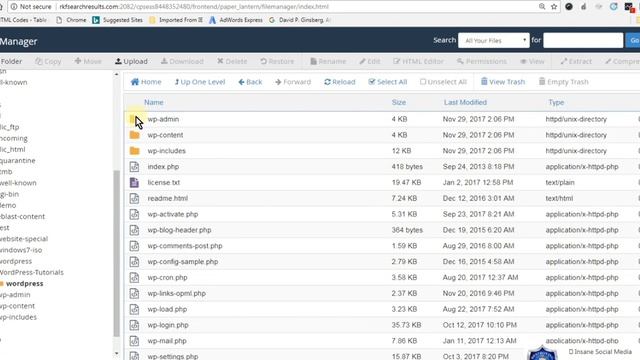Click the Back navigation button
Screen dimensions: 640x360
[x=250, y=82]
